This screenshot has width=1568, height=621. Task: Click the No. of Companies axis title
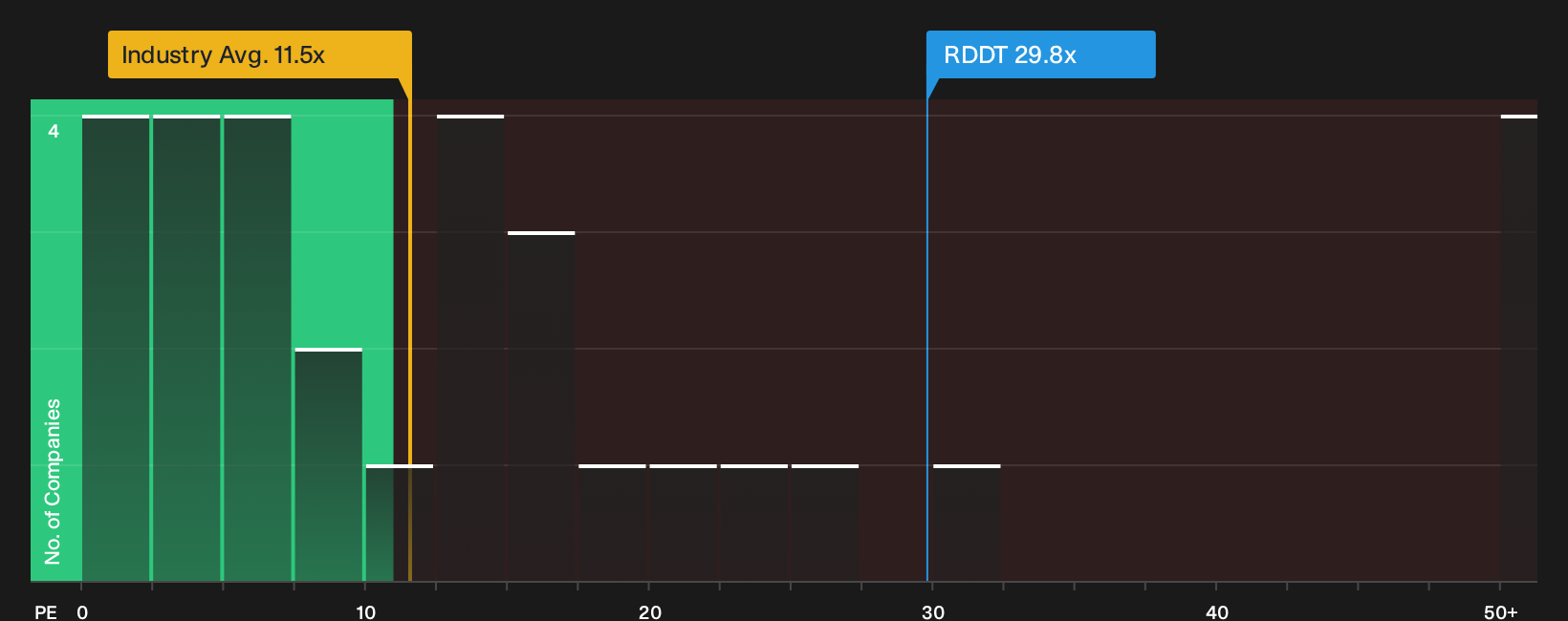click(53, 482)
